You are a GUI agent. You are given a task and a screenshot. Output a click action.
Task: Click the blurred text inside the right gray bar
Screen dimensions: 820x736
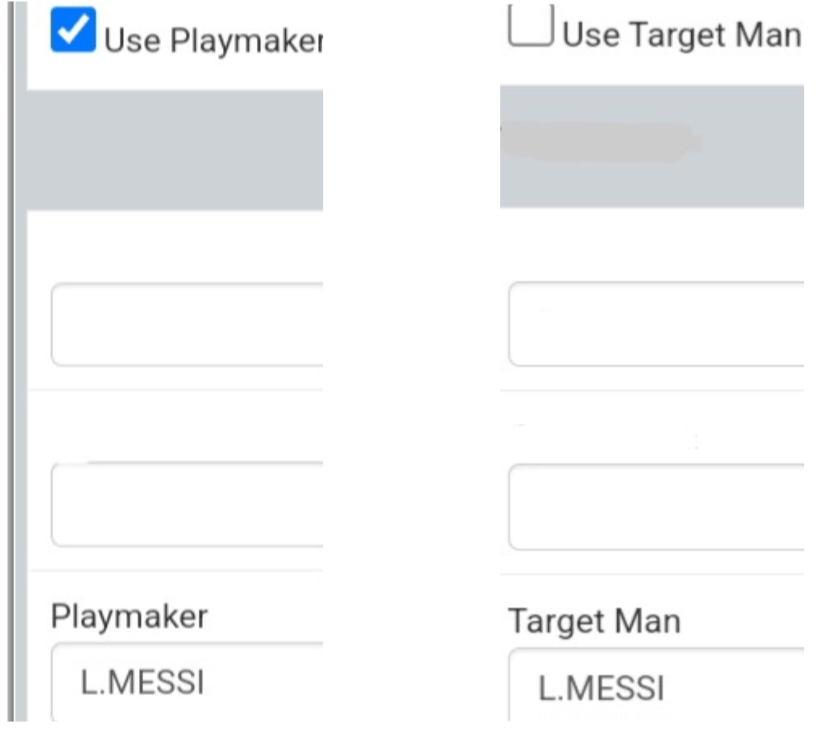[600, 142]
